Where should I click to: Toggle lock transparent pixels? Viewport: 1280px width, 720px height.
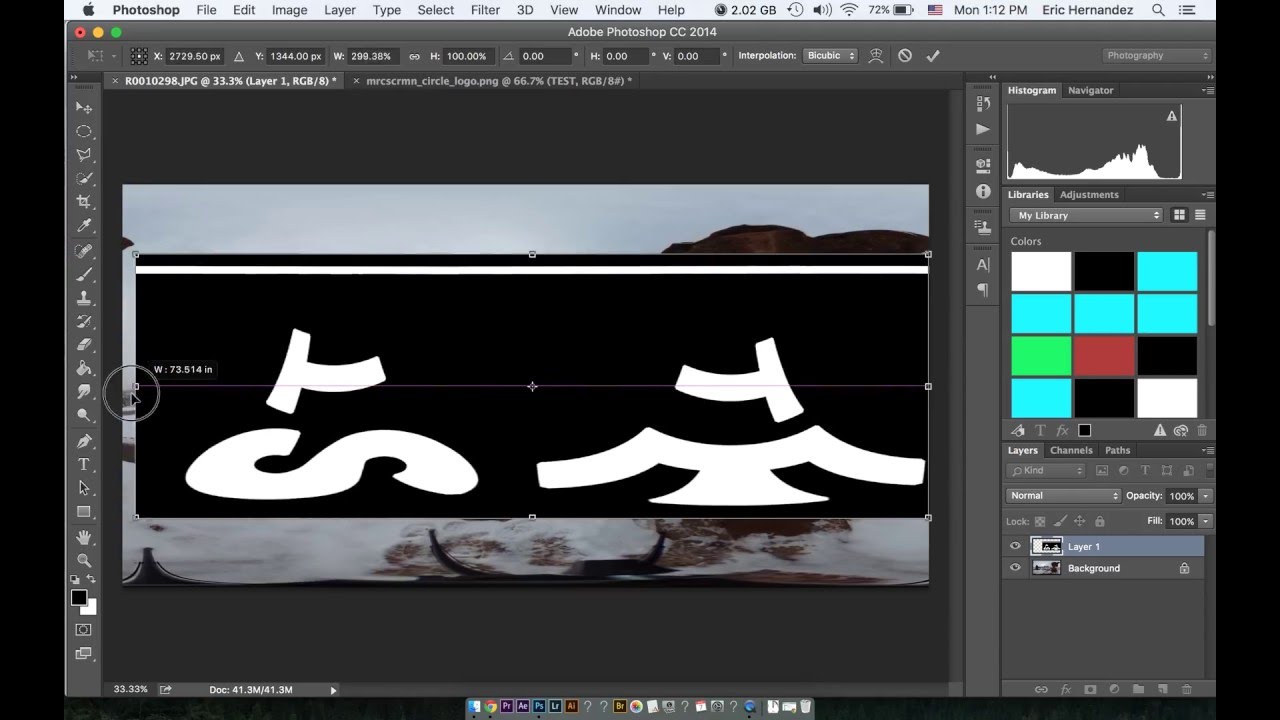1040,521
